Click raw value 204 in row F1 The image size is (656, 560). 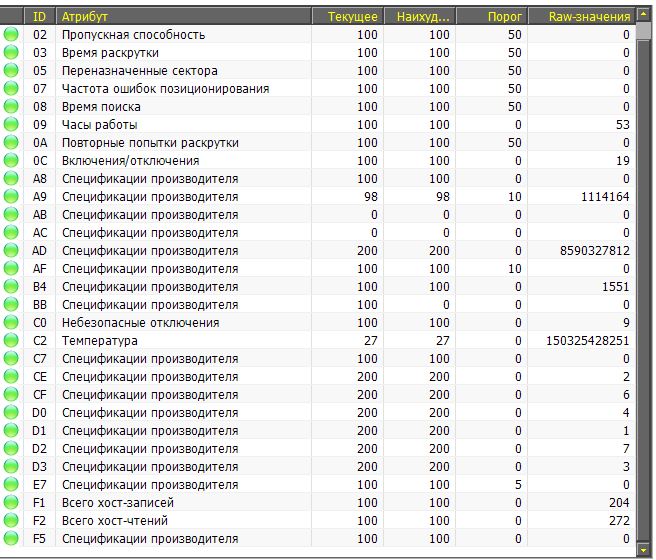(x=619, y=502)
